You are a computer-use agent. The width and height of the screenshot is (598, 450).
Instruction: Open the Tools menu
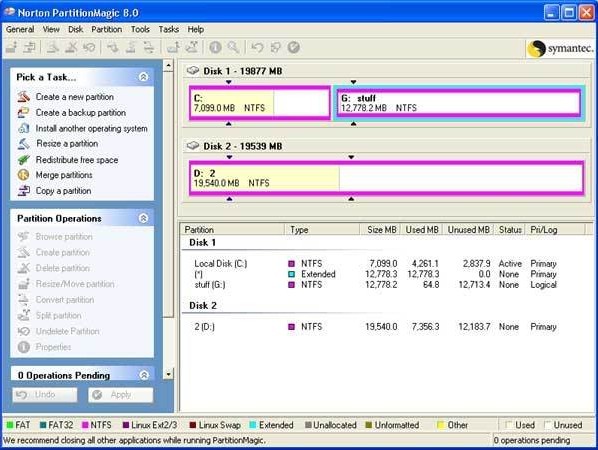coord(140,29)
